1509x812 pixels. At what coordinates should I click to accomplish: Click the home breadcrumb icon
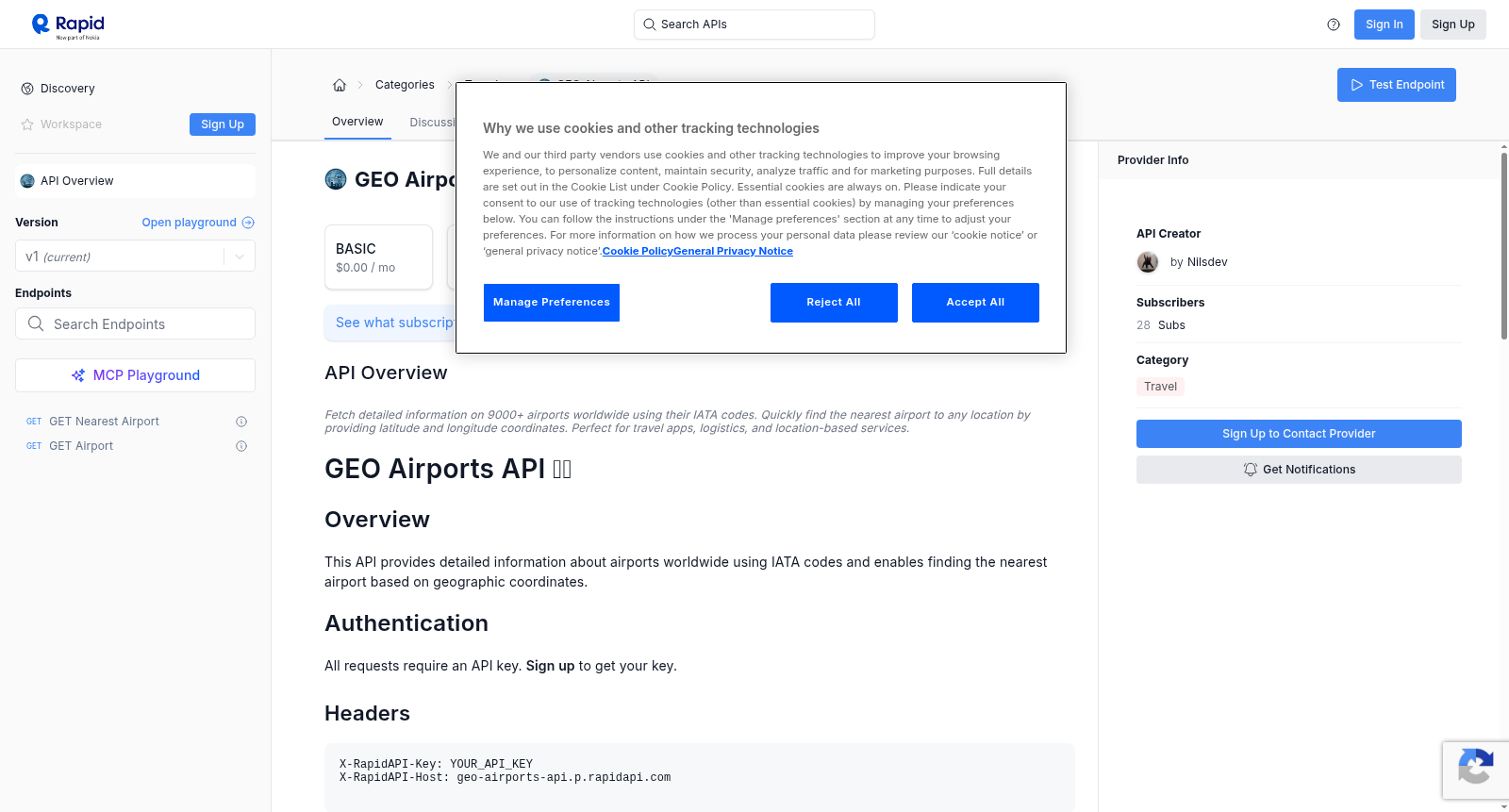[340, 85]
